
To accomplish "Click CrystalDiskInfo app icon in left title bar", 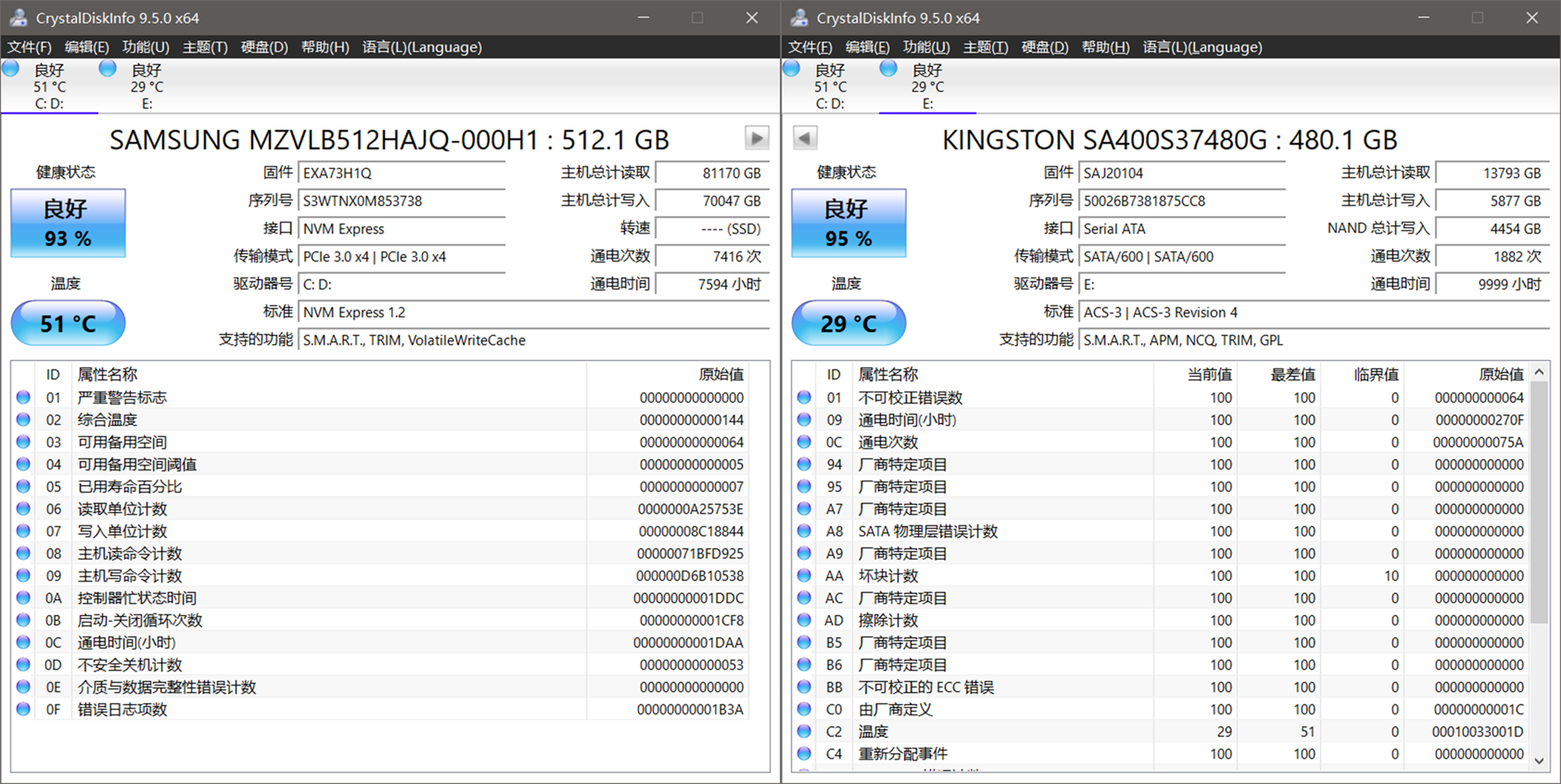I will pos(19,17).
